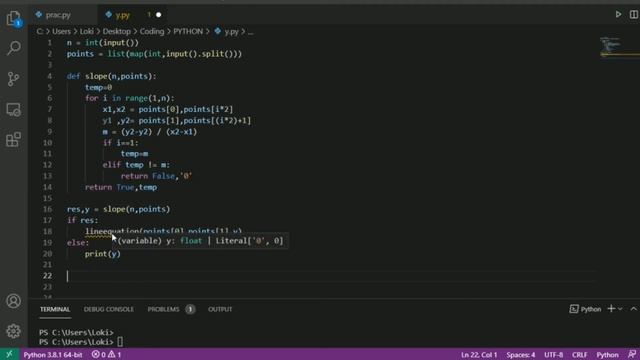Click 'm = (y2-y2) / (x2-x1)' line
The height and width of the screenshot is (360, 640).
pos(149,131)
